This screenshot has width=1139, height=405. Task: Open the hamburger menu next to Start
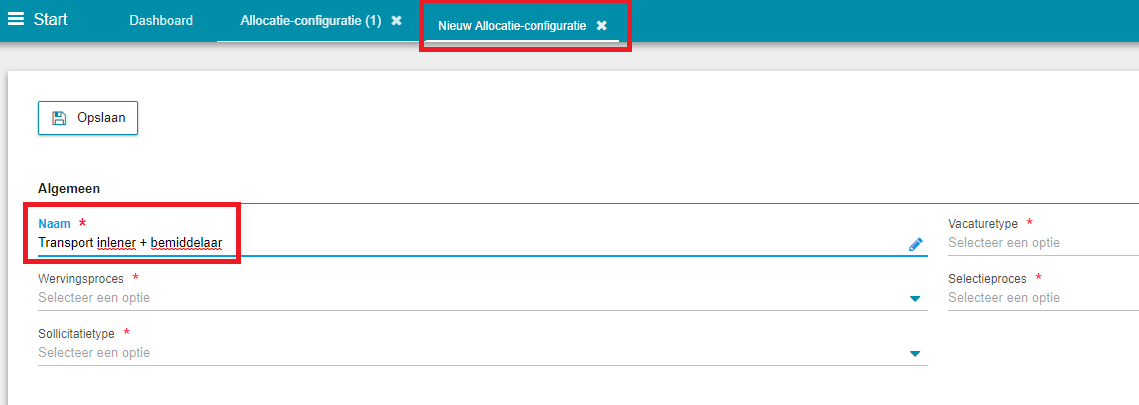16,20
